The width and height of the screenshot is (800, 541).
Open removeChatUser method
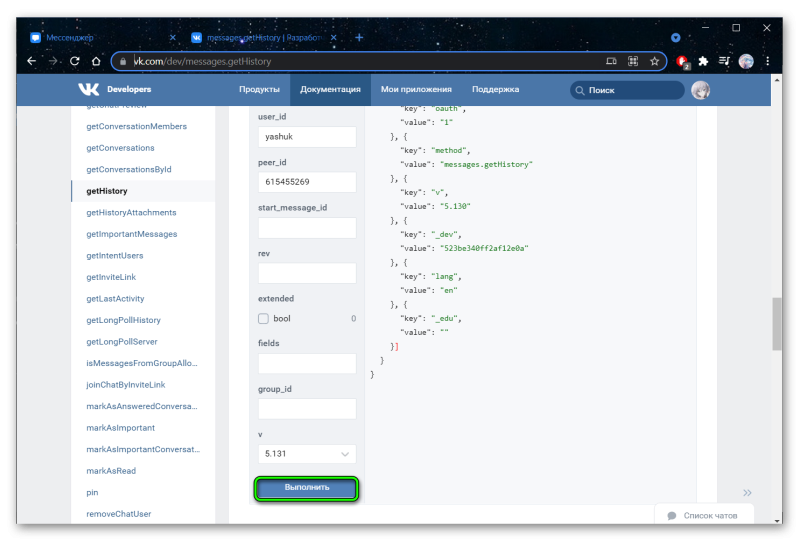pos(118,514)
